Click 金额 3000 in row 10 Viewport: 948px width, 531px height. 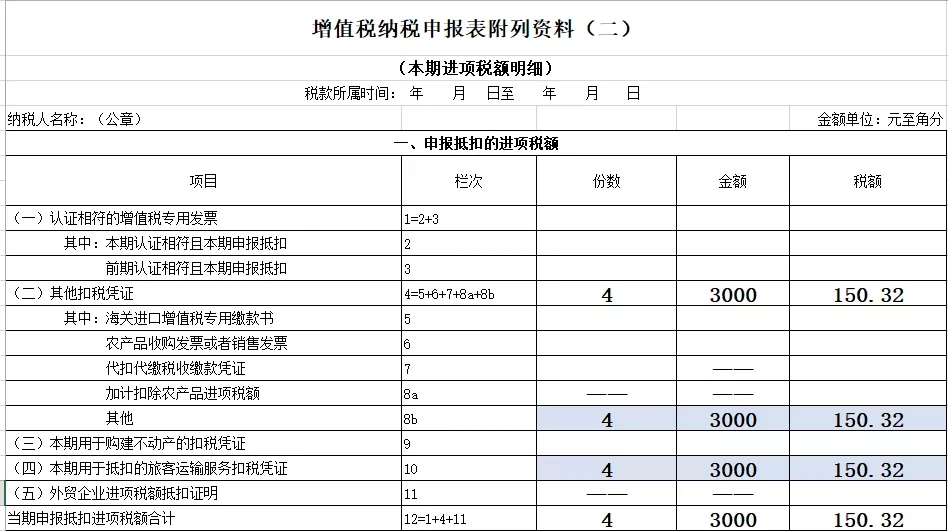(x=733, y=468)
